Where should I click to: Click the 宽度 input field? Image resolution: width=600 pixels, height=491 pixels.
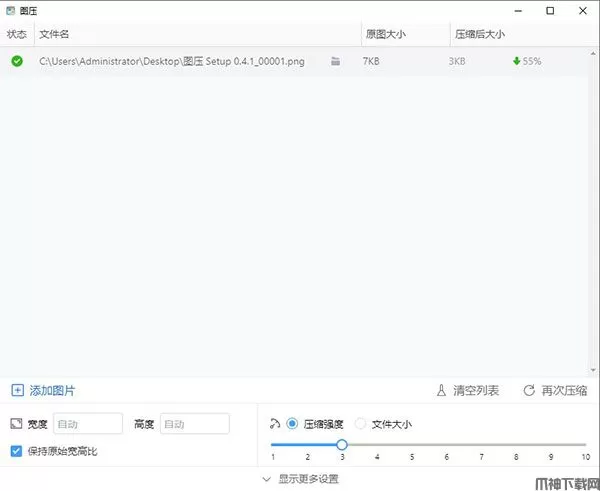click(88, 424)
